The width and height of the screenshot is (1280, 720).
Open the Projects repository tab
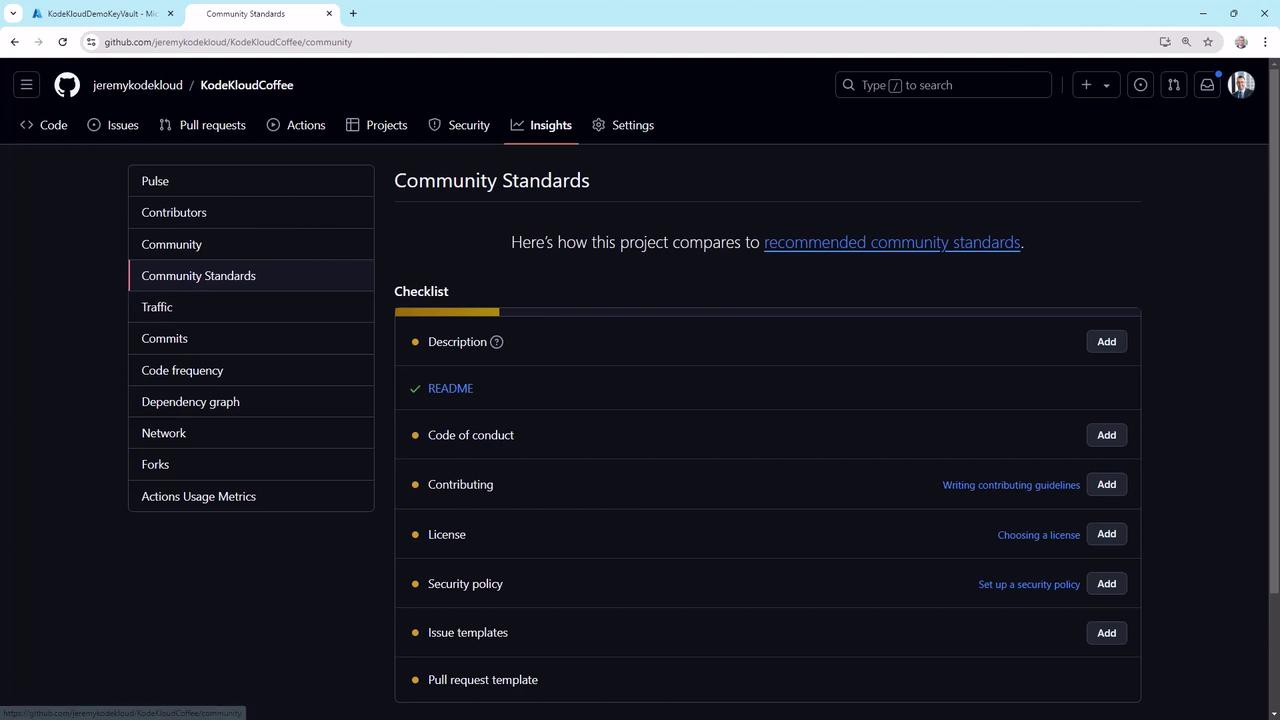[377, 125]
